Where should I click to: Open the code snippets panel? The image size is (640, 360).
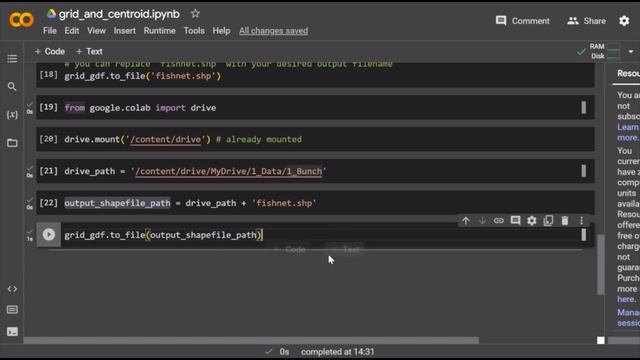tap(12, 289)
